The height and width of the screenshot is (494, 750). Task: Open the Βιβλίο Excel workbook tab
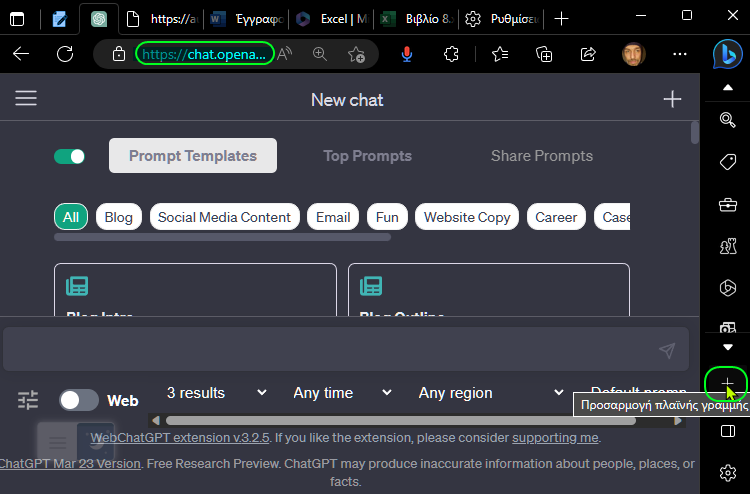[417, 19]
